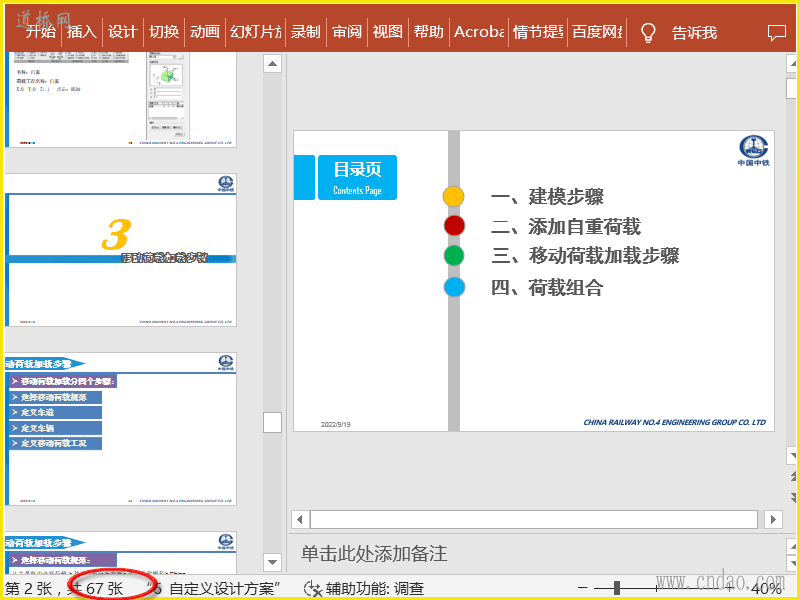
Task: Click CHINA RAILWAY NO.4 ENGINEERING GROUP footer
Action: tap(674, 422)
